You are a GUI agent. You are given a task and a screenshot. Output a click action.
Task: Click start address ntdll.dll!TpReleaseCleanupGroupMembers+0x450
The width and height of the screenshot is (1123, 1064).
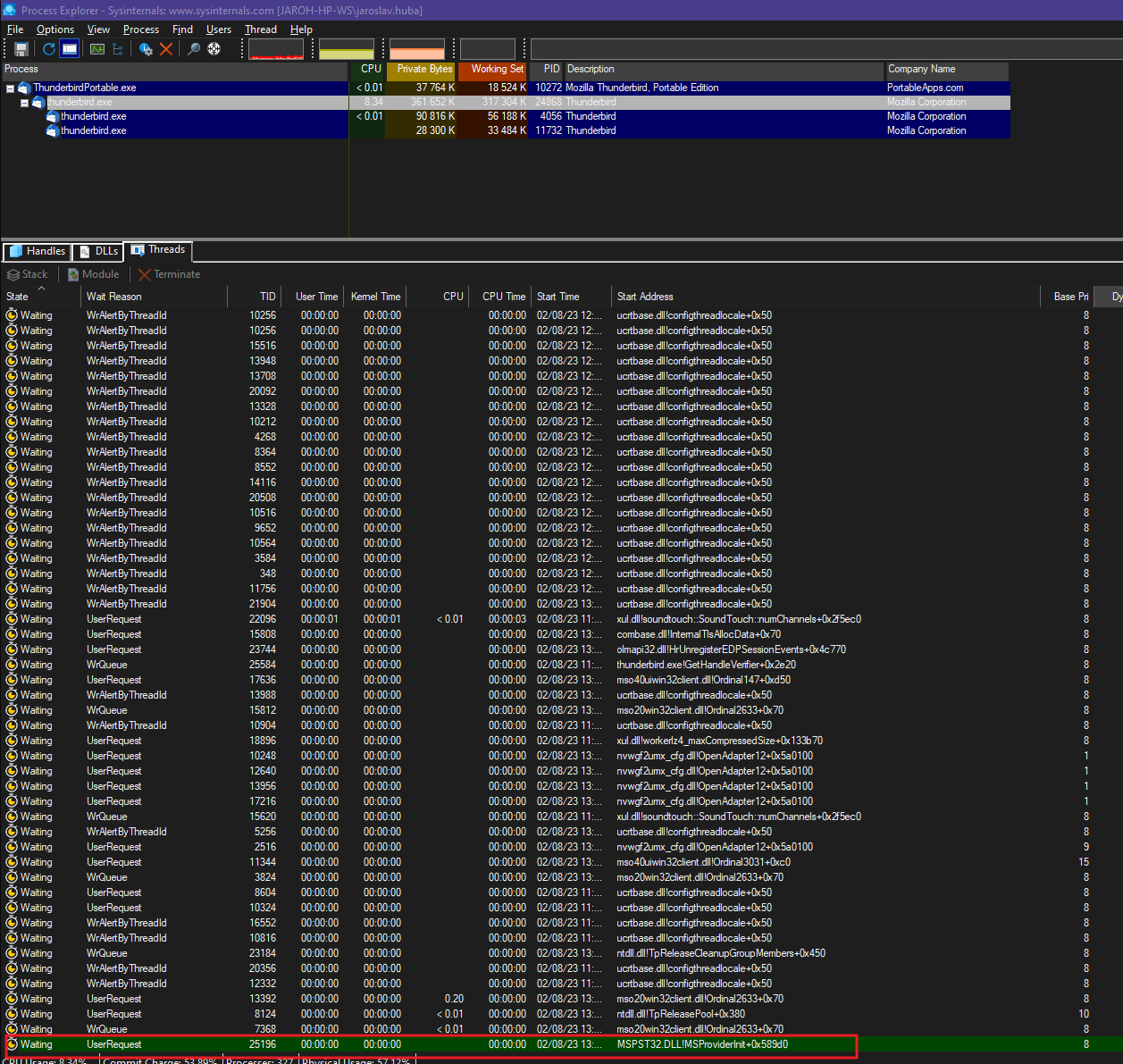coord(721,953)
